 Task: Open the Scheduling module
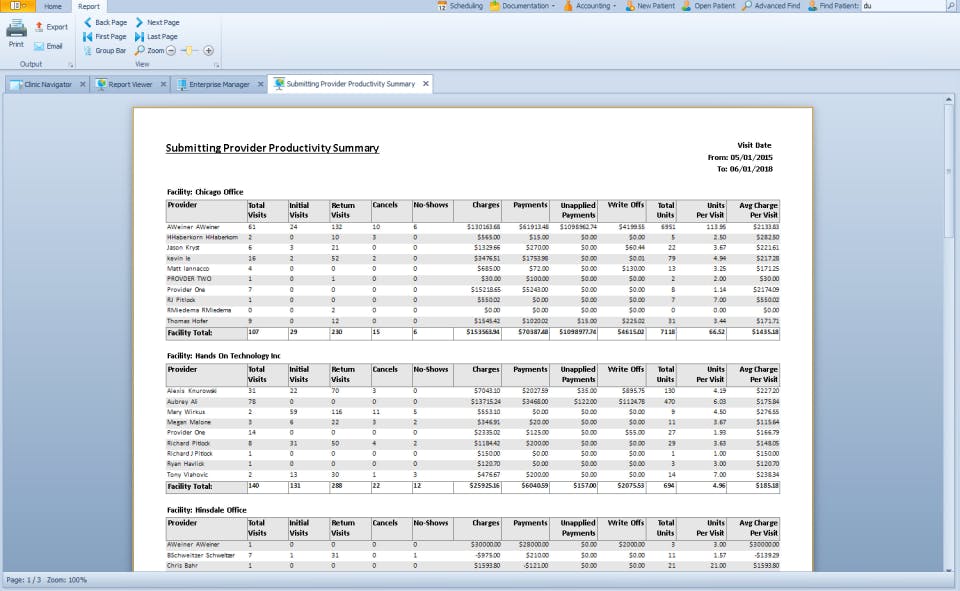[x=460, y=6]
